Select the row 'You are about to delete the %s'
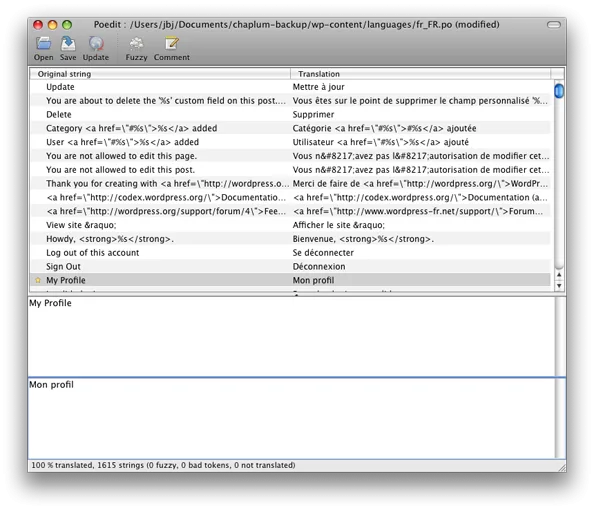 tap(290, 101)
